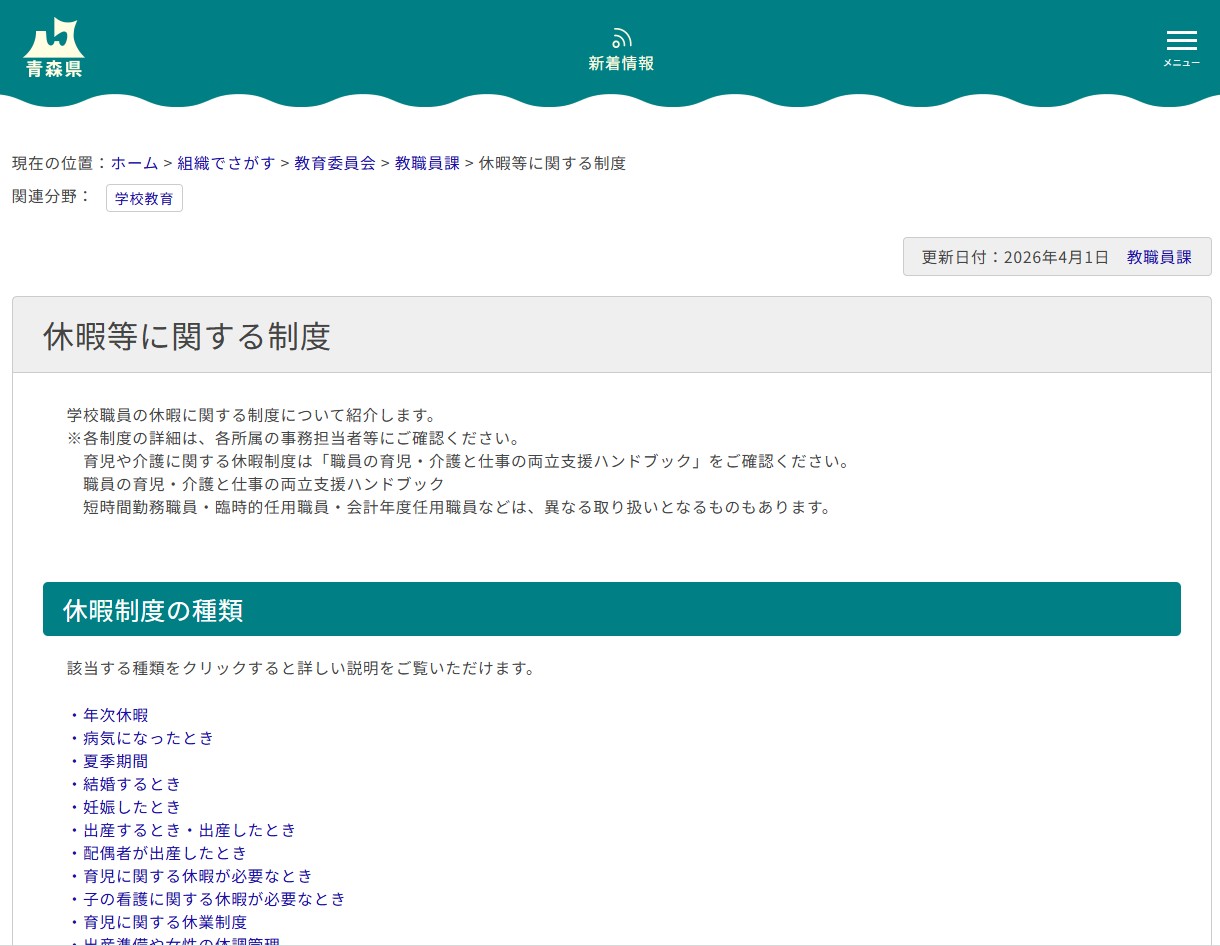Open the 組織でさがす breadcrumb link

click(226, 163)
